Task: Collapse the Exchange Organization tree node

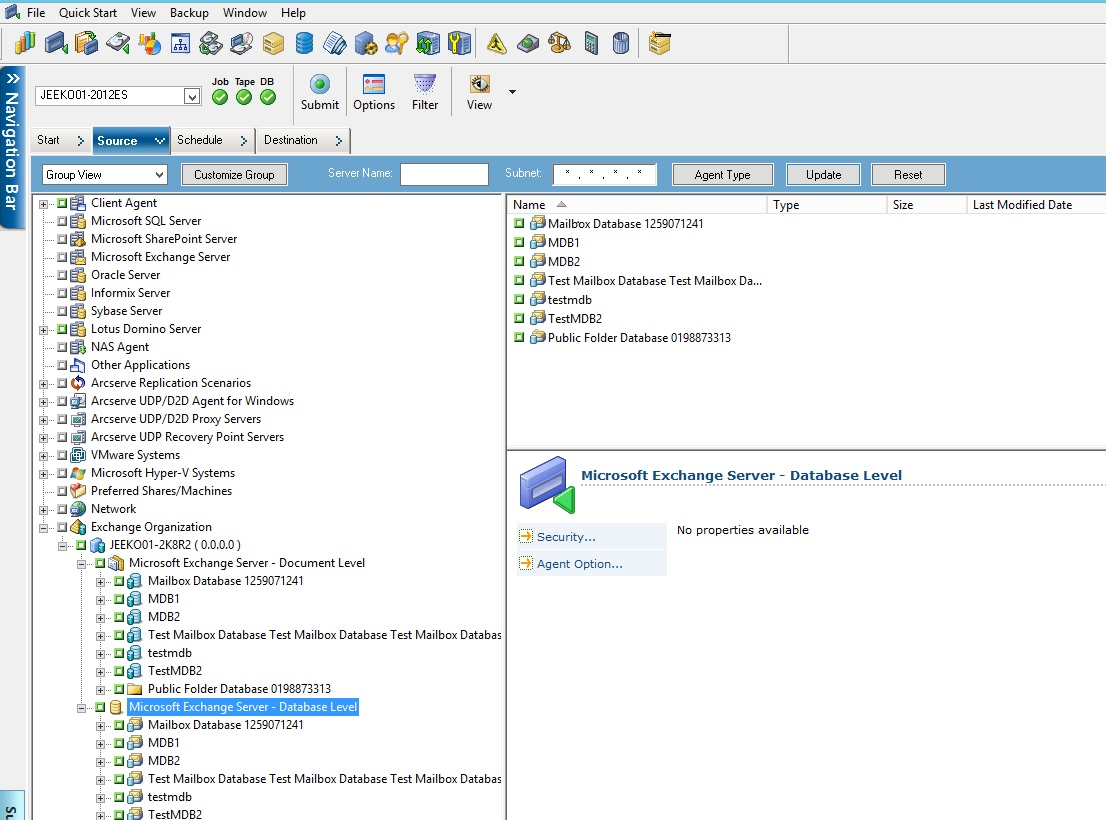Action: pos(44,527)
